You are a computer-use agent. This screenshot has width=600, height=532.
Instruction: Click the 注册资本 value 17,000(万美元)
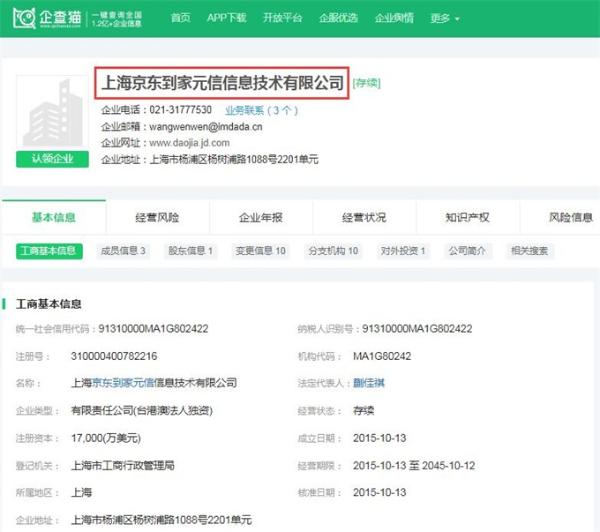[106, 438]
